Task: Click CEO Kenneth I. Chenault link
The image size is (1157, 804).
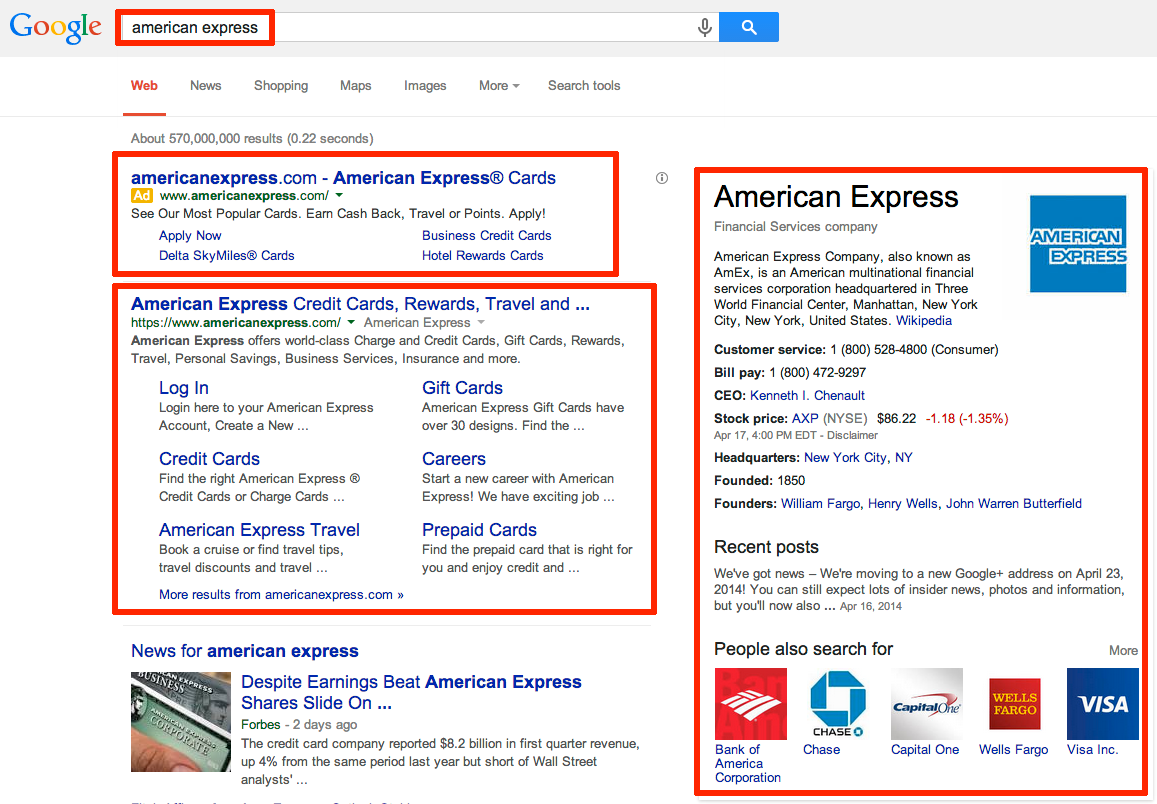Action: pos(807,395)
